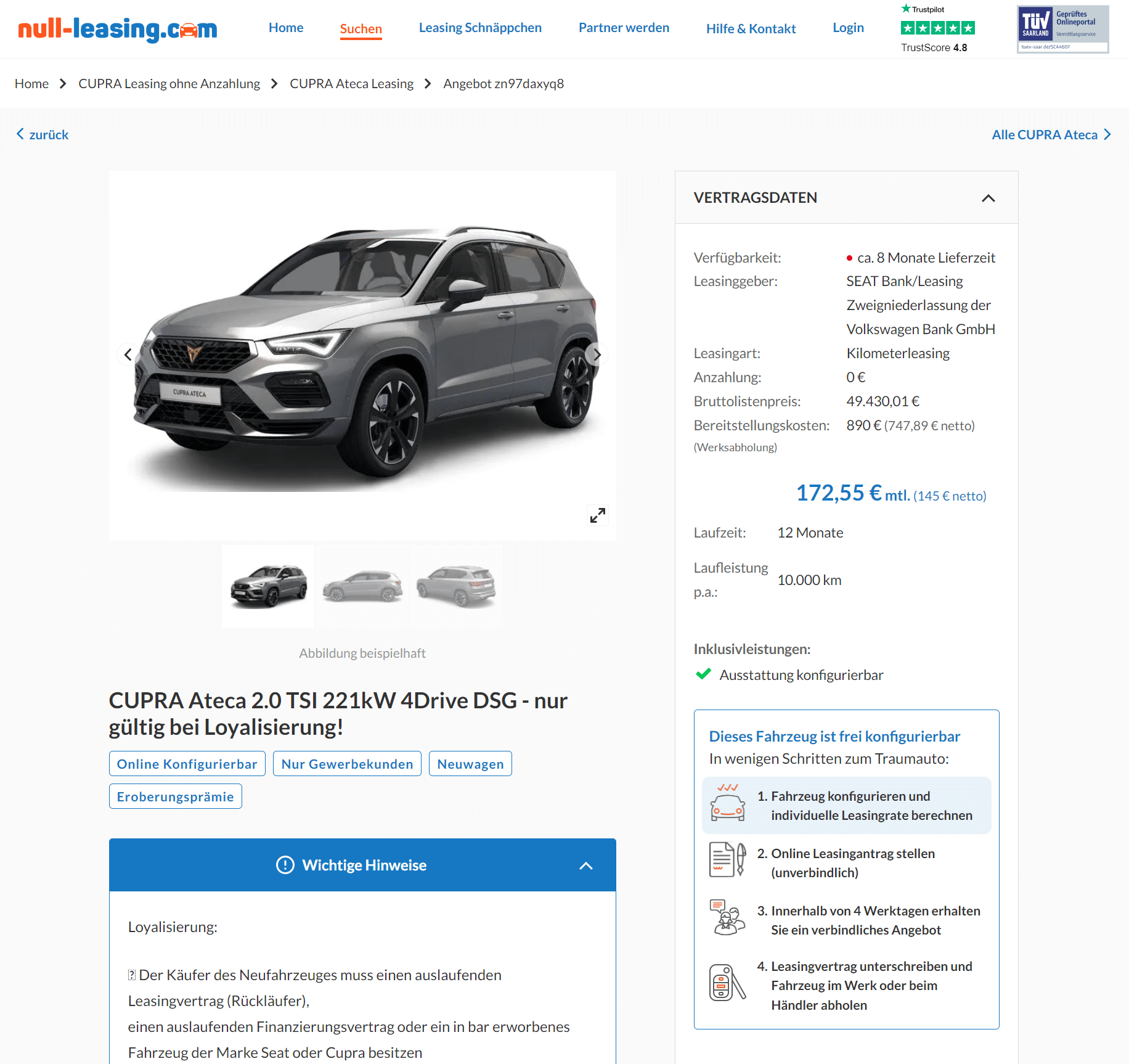Image resolution: width=1129 pixels, height=1064 pixels.
Task: Click the 12 Monate Laufzeit value
Action: (810, 533)
